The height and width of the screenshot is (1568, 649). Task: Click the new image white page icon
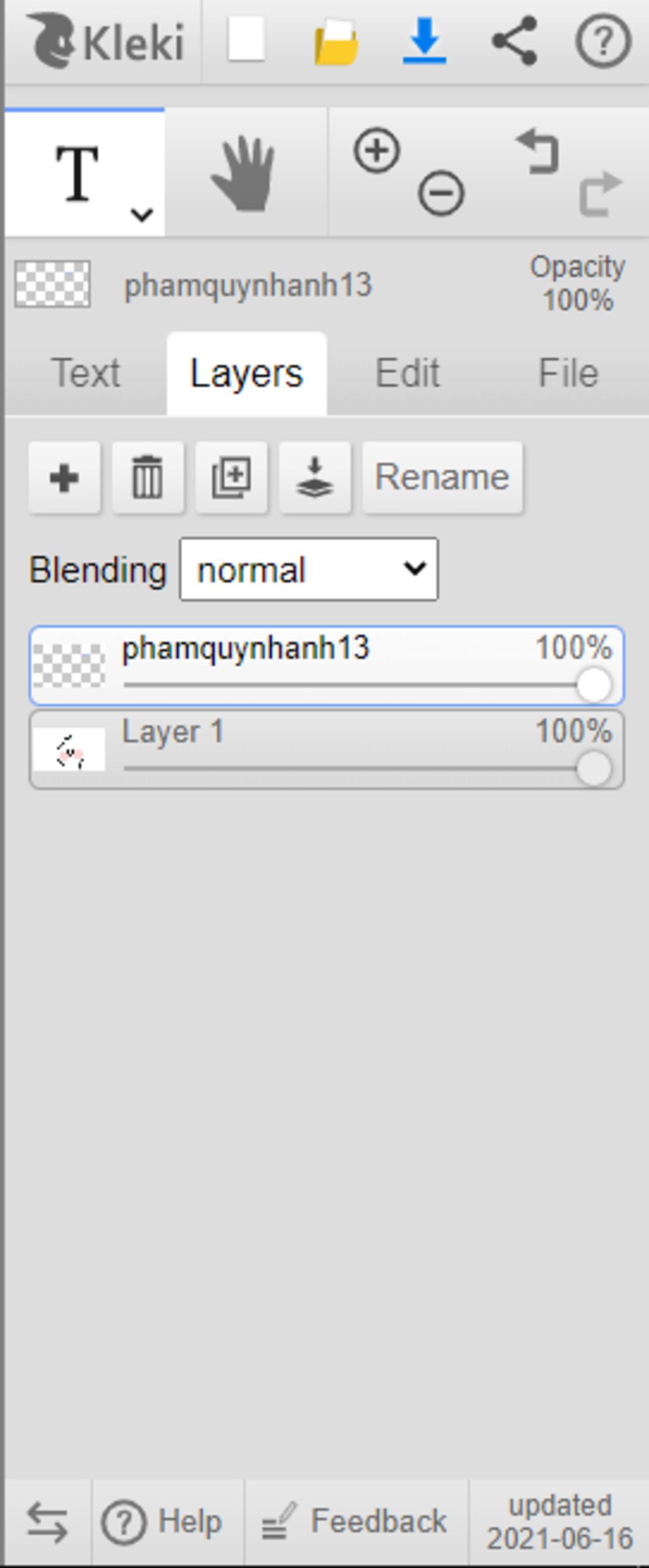click(246, 40)
